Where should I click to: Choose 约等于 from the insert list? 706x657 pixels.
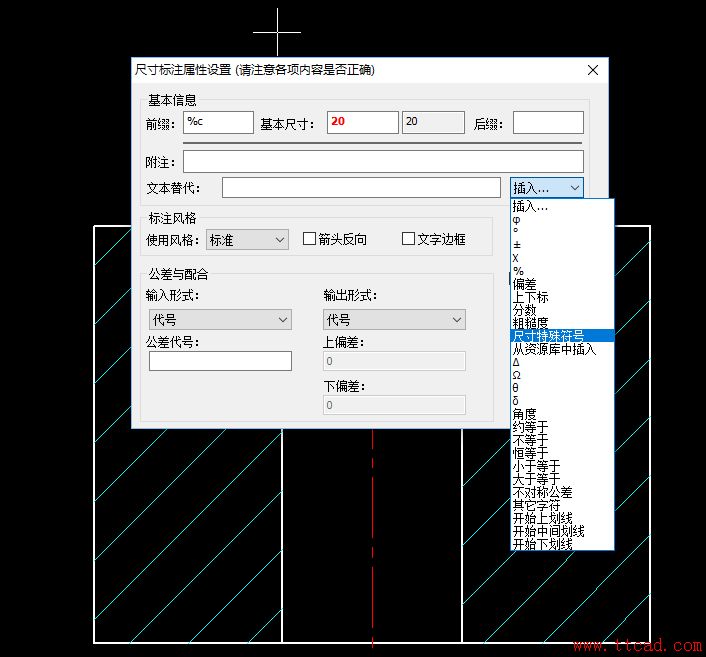point(562,427)
